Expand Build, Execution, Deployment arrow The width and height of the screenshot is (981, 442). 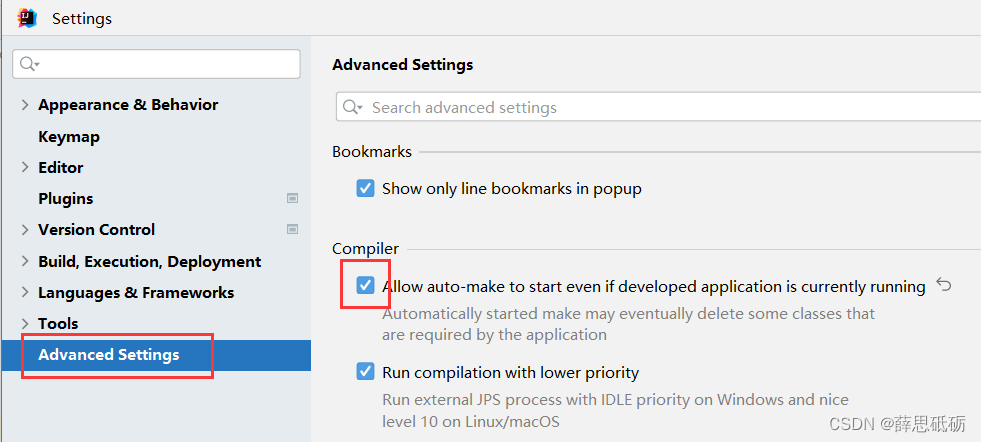tap(25, 261)
